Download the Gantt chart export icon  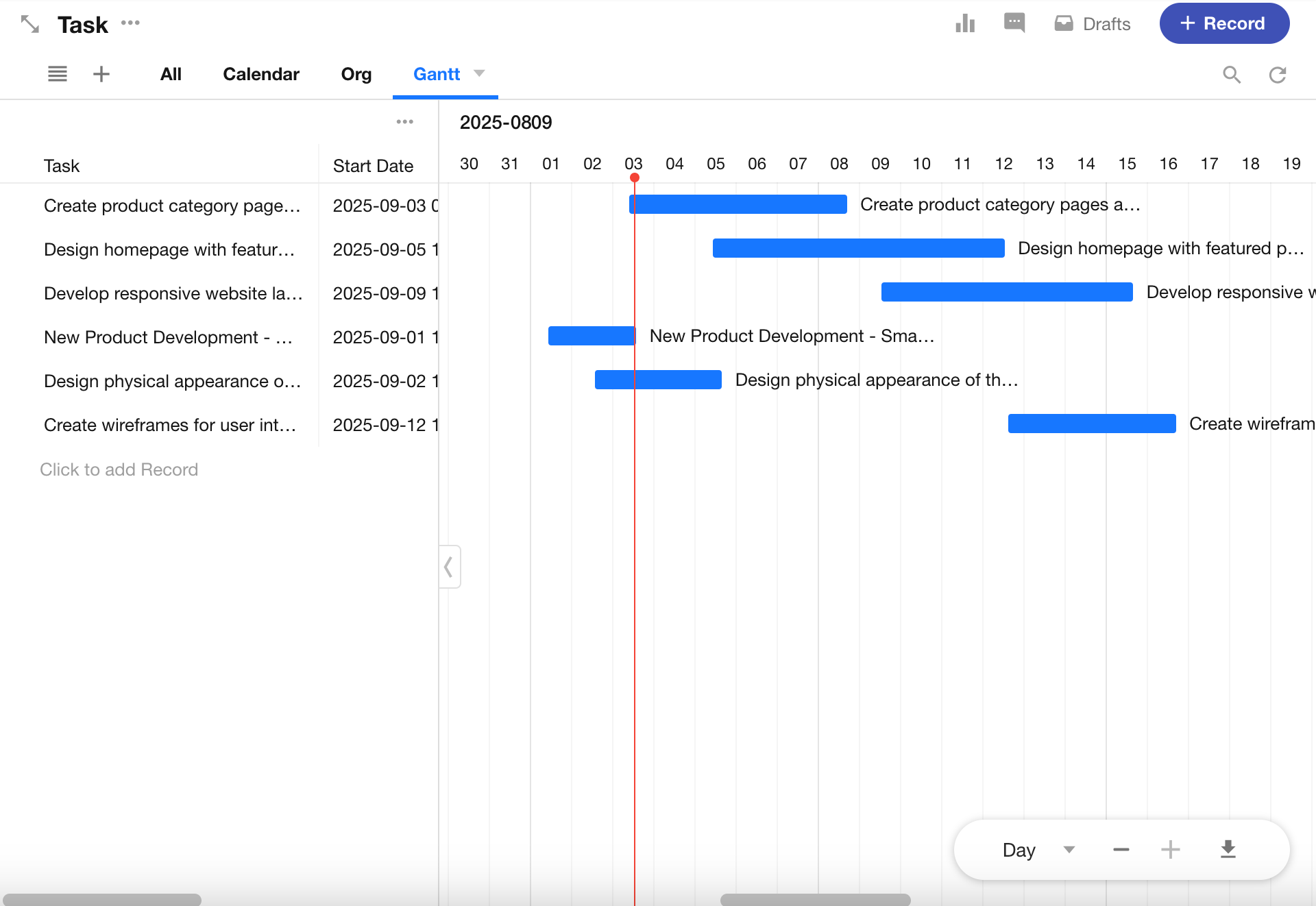pos(1228,850)
